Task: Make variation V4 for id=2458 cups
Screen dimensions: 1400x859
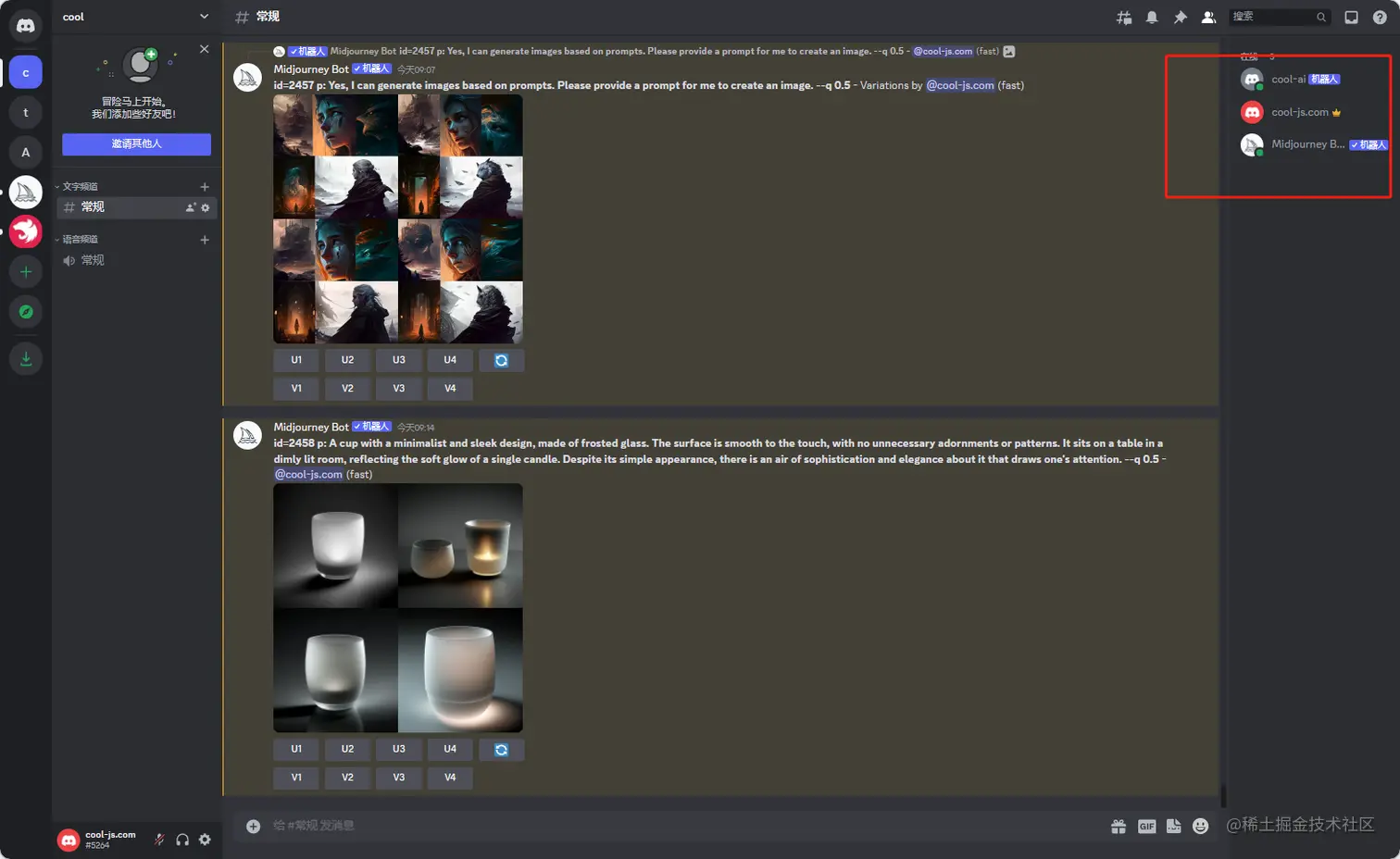Action: coord(450,778)
